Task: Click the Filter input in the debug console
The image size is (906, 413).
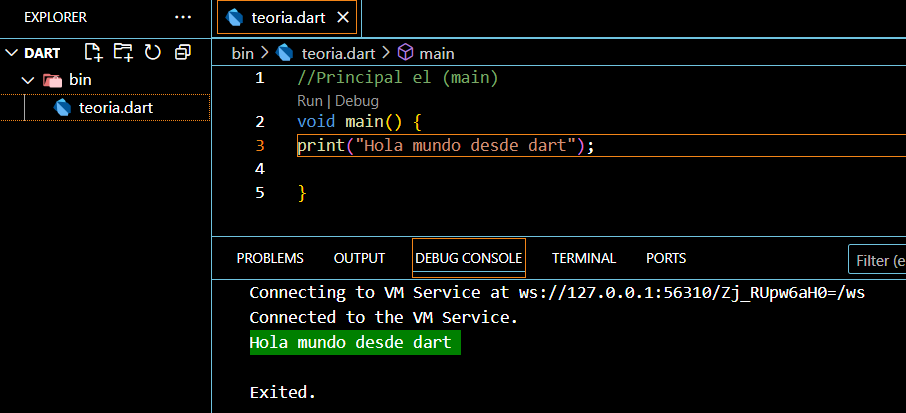Action: [x=878, y=260]
